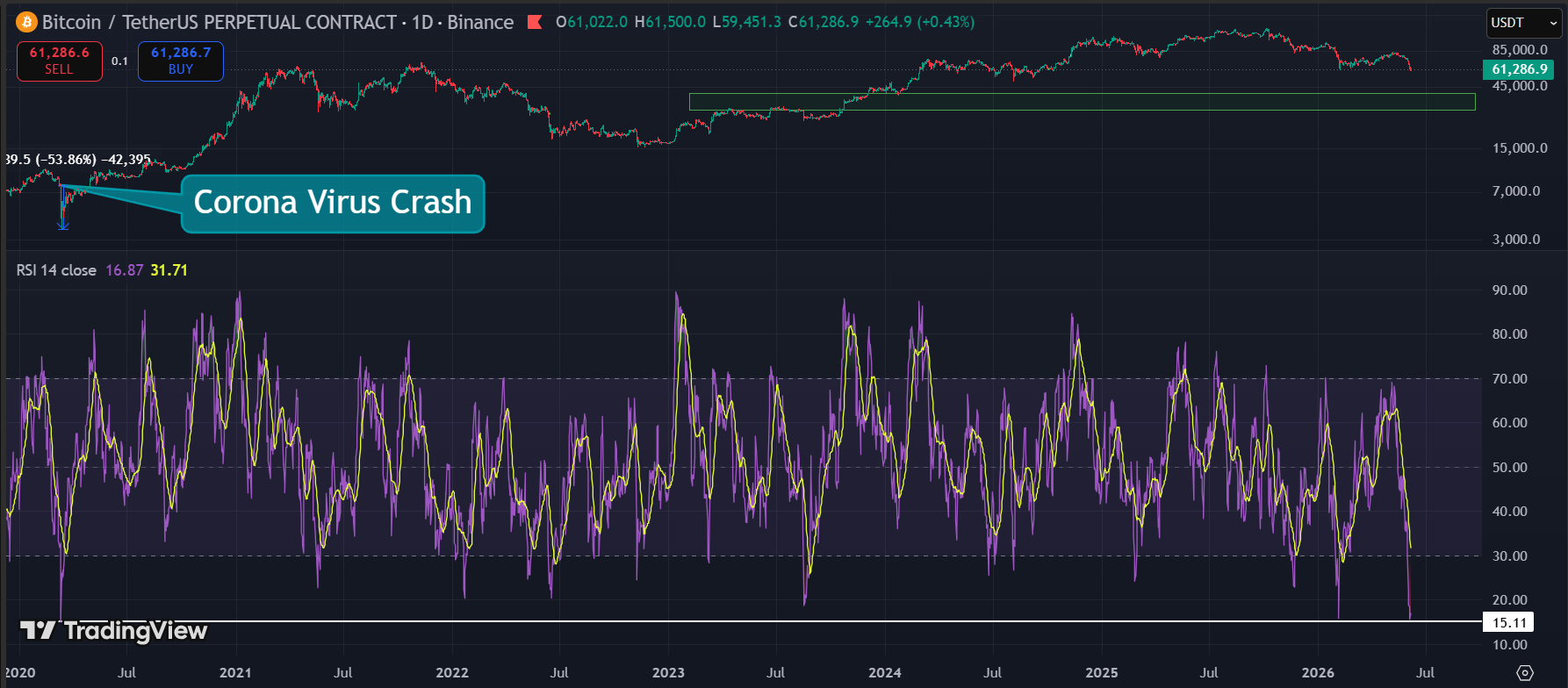This screenshot has width=1568, height=688.
Task: Open the USDT currency dropdown
Action: click(1524, 23)
